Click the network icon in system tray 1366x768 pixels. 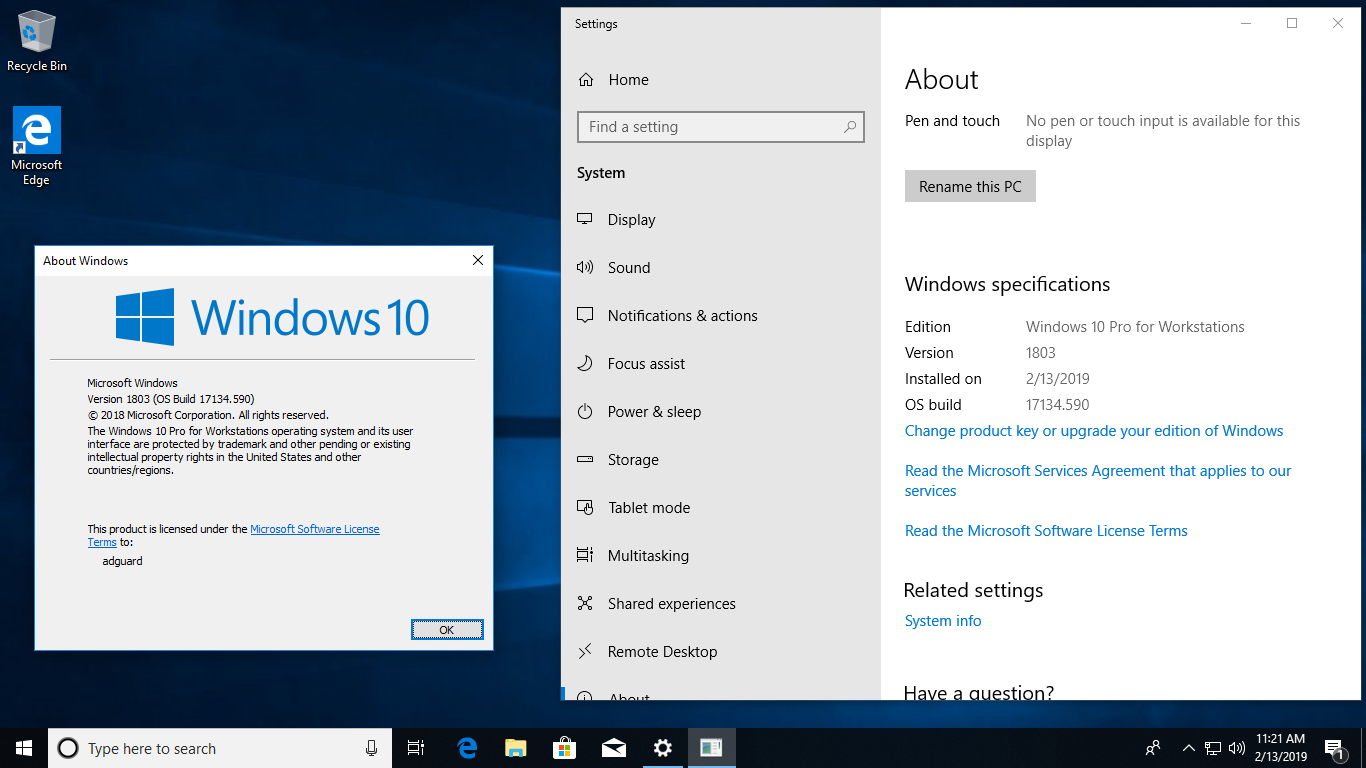pos(1213,748)
